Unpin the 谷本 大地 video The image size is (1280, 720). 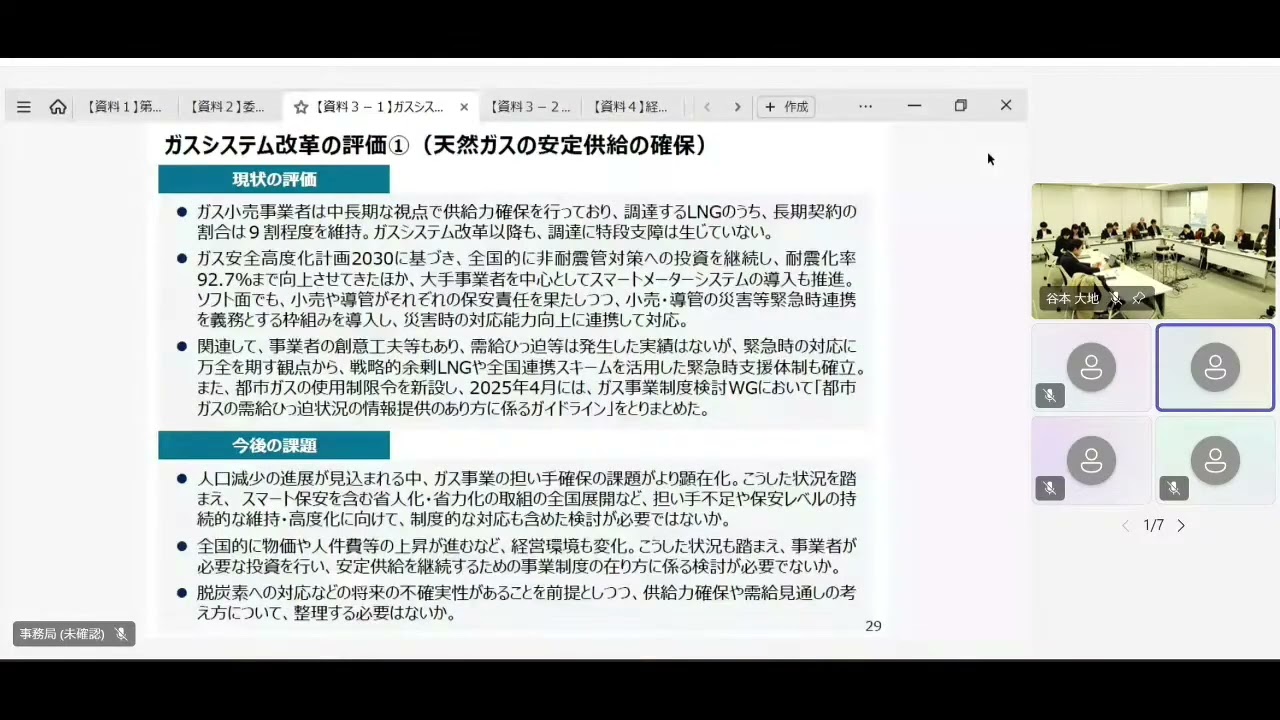tap(1138, 299)
